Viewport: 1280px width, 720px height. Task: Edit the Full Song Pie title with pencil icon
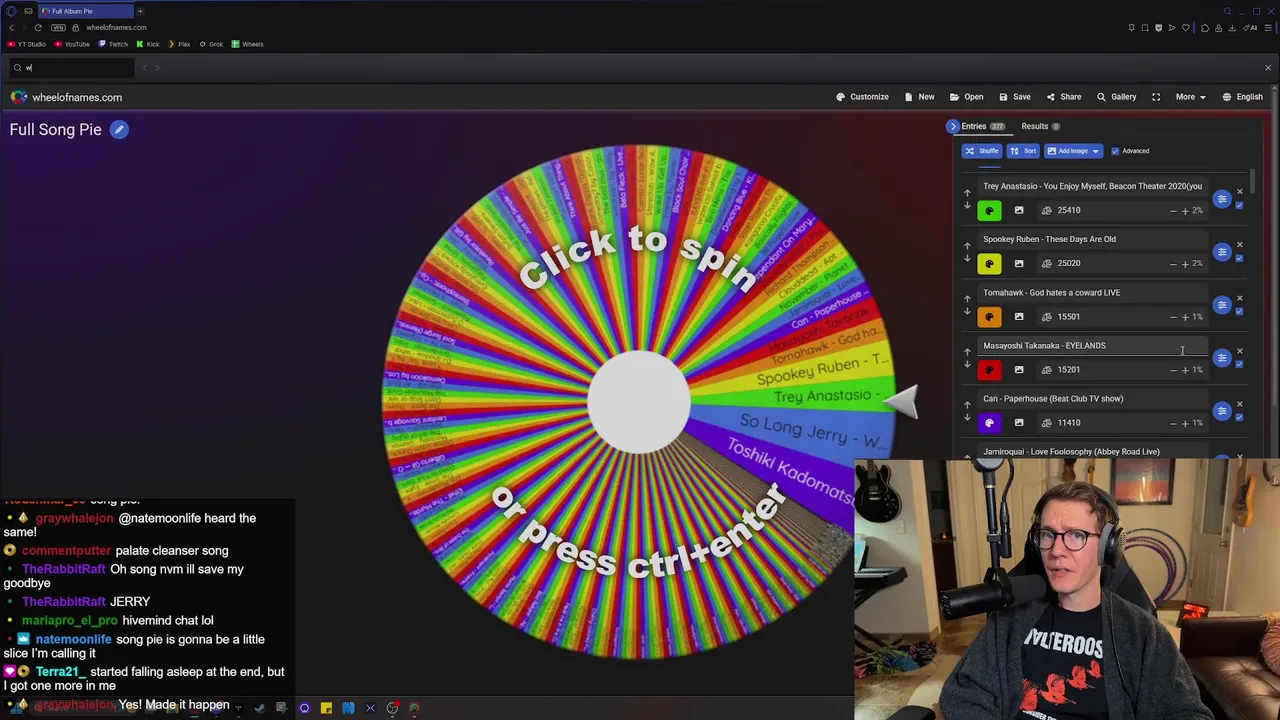(119, 130)
